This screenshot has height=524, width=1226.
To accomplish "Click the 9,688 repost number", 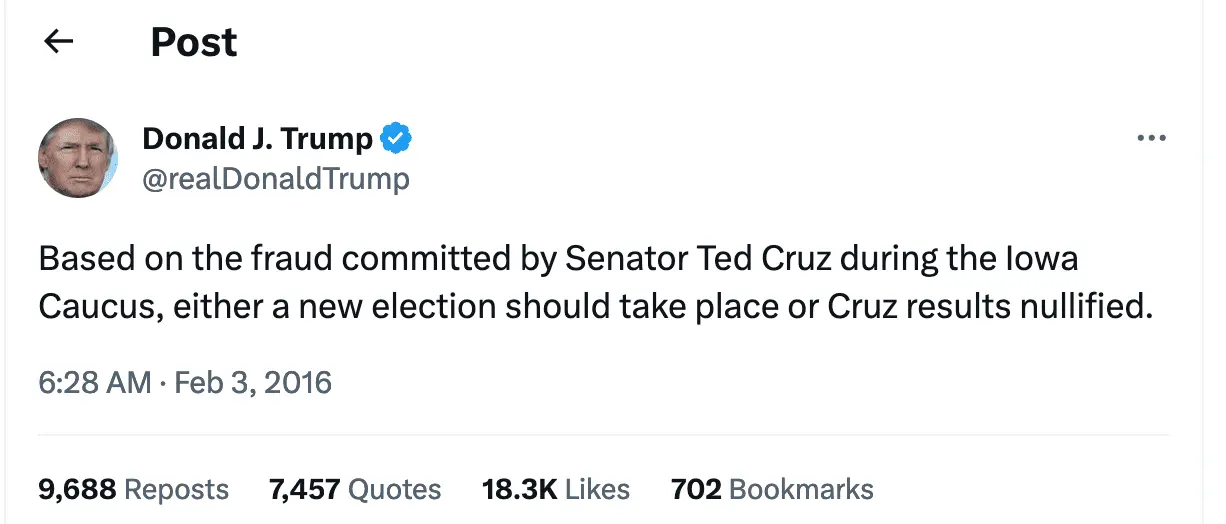I will [77, 489].
